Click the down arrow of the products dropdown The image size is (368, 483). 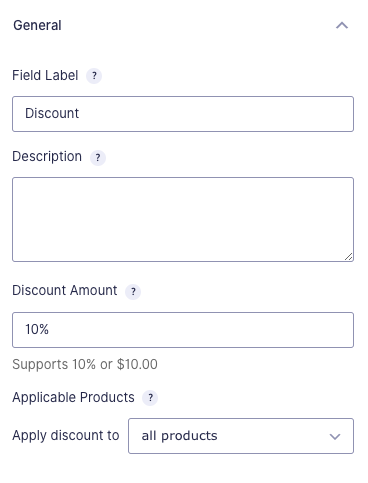point(335,436)
